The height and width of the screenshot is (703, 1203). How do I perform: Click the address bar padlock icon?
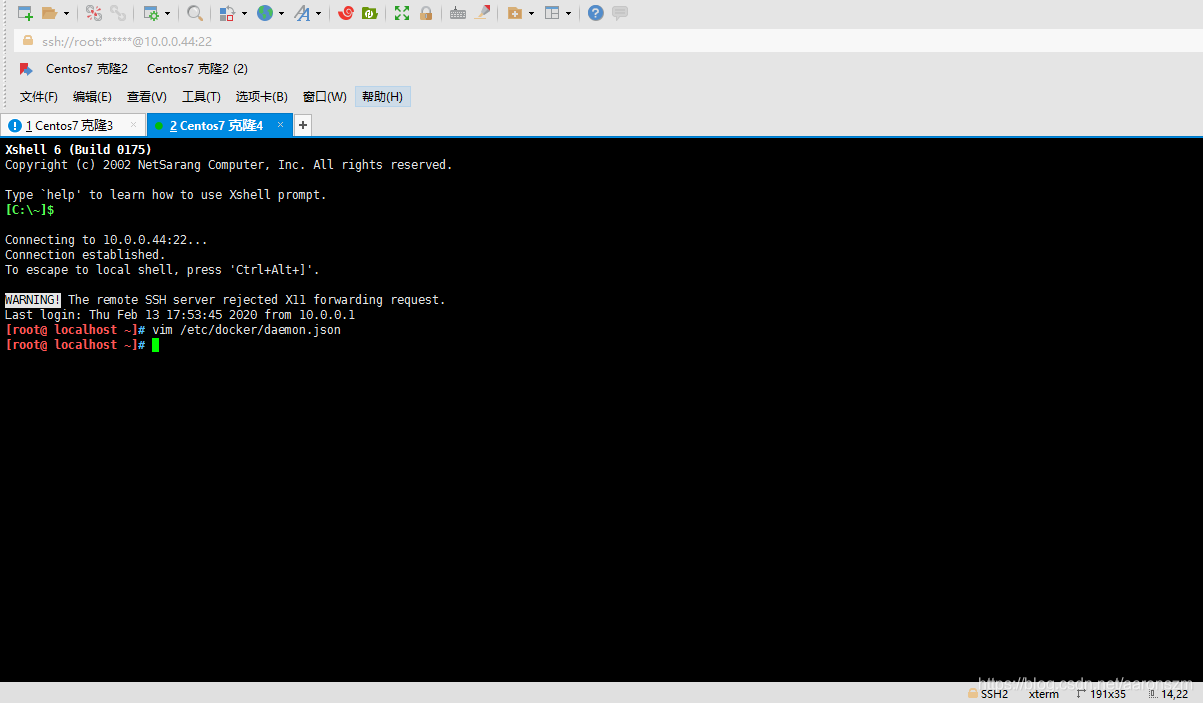coord(27,41)
